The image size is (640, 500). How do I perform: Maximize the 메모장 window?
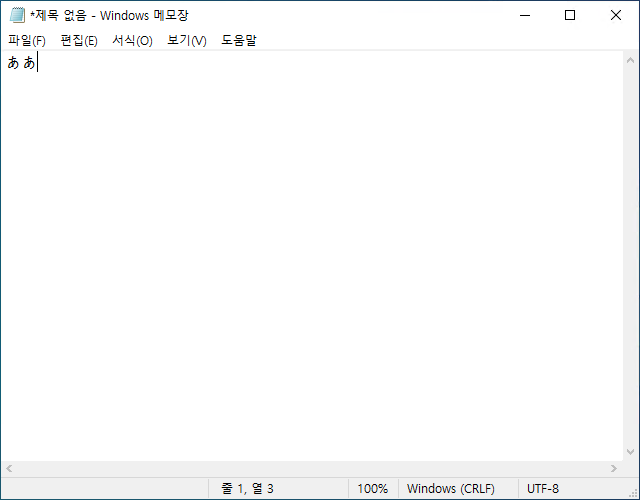(x=570, y=16)
